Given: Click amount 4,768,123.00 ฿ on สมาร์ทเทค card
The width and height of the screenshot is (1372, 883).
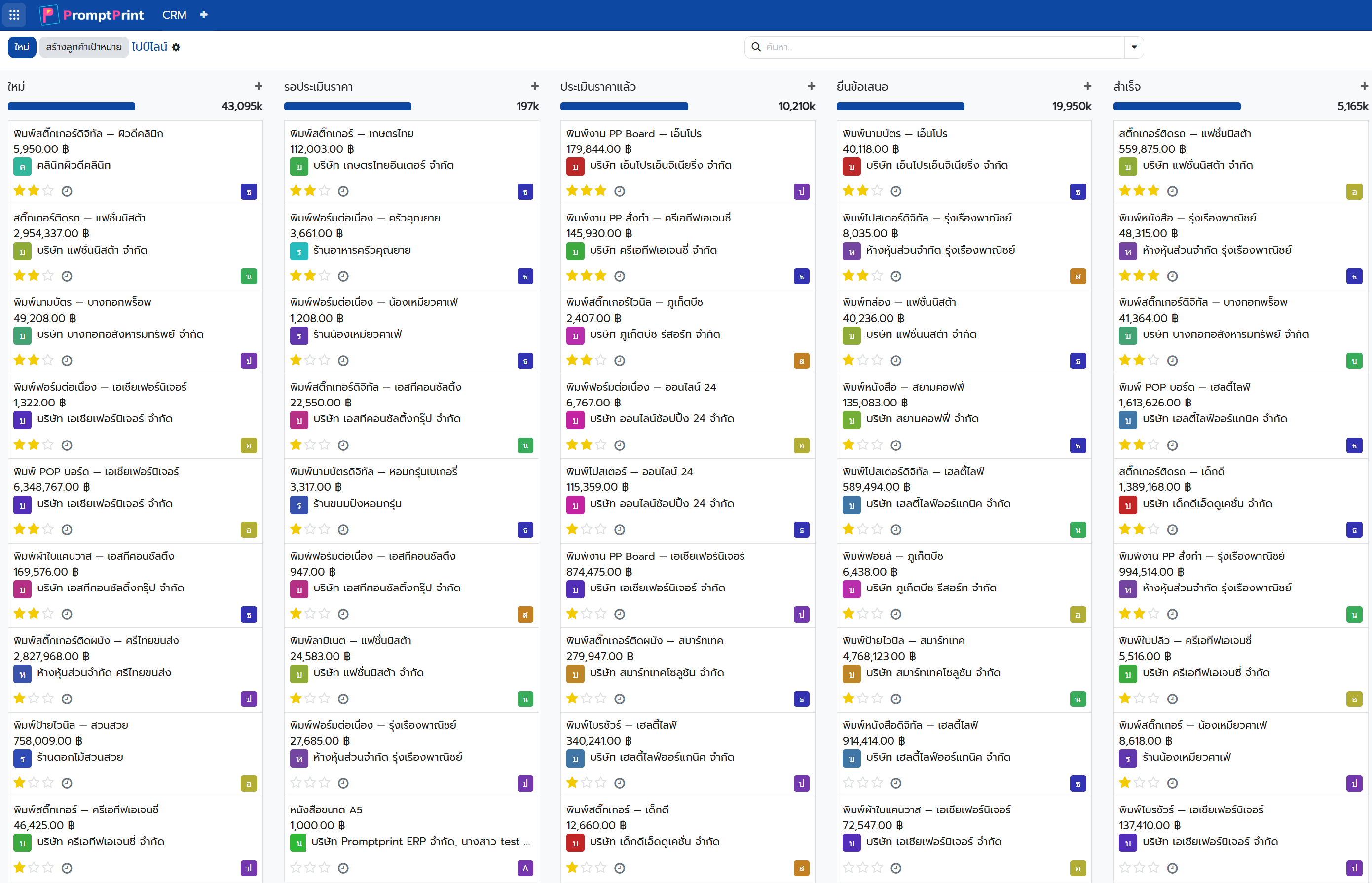Looking at the screenshot, I should tap(879, 656).
